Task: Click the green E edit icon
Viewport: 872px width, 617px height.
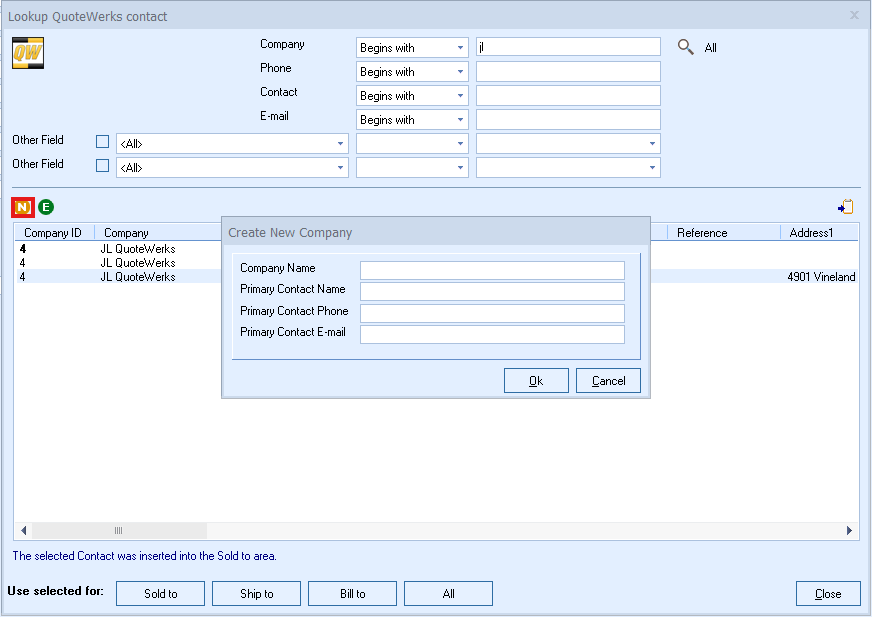Action: 46,208
